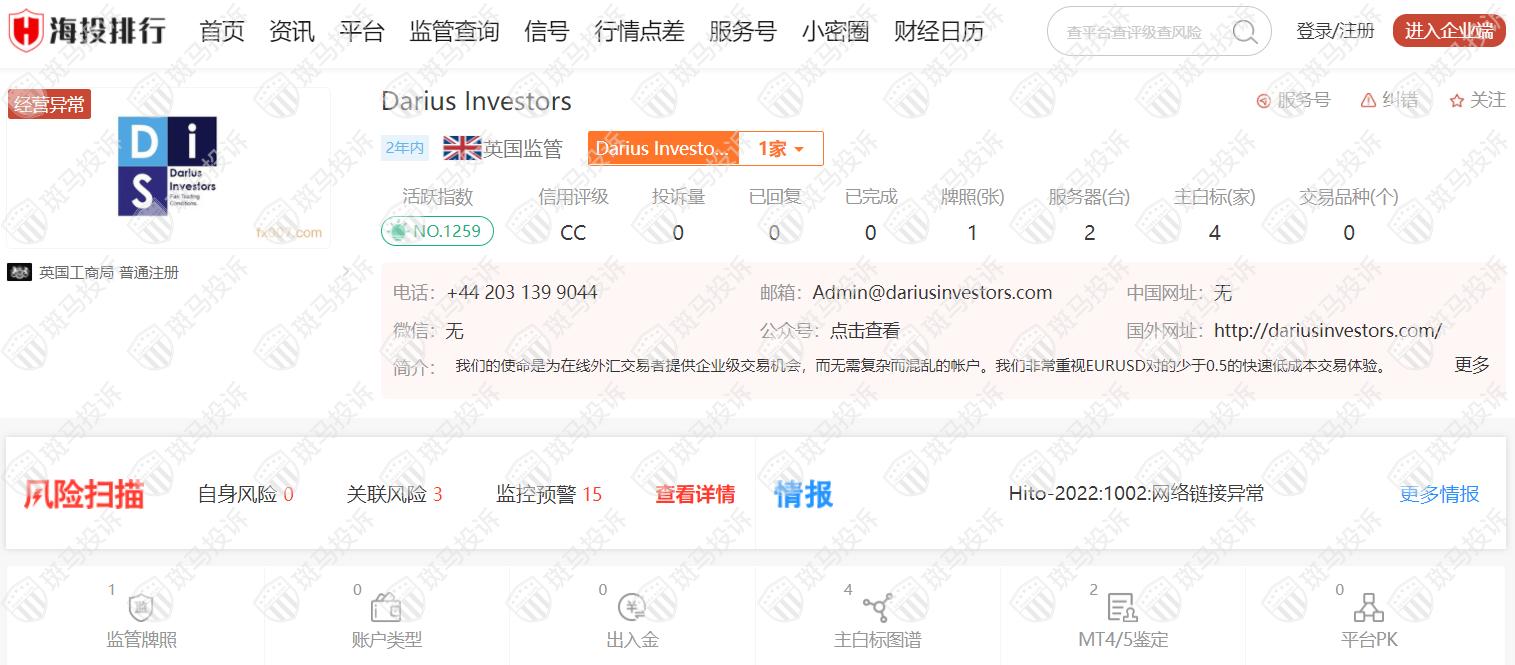Click 英国监管 label
Viewport: 1515px width, 665px height.
coord(523,149)
